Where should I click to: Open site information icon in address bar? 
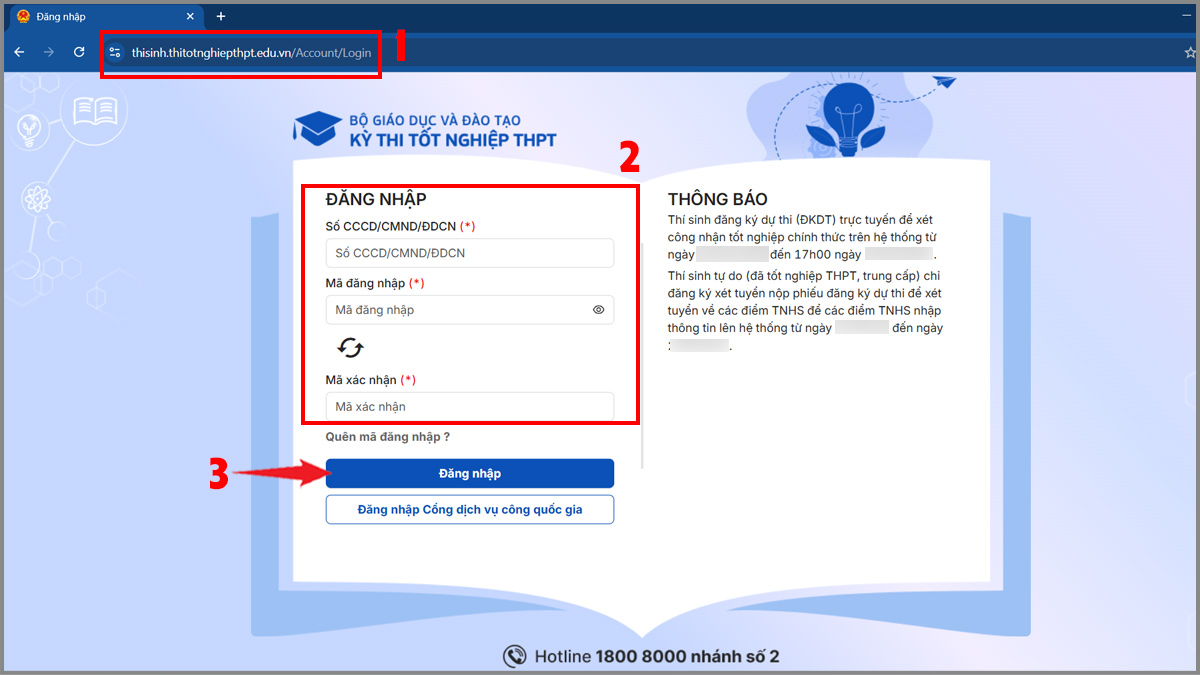coord(115,52)
